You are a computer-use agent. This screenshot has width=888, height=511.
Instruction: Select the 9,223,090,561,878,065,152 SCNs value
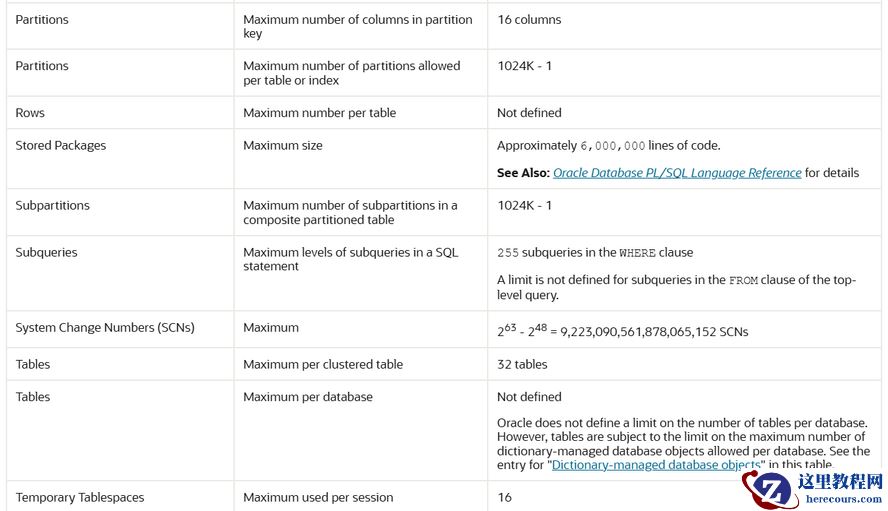(654, 331)
